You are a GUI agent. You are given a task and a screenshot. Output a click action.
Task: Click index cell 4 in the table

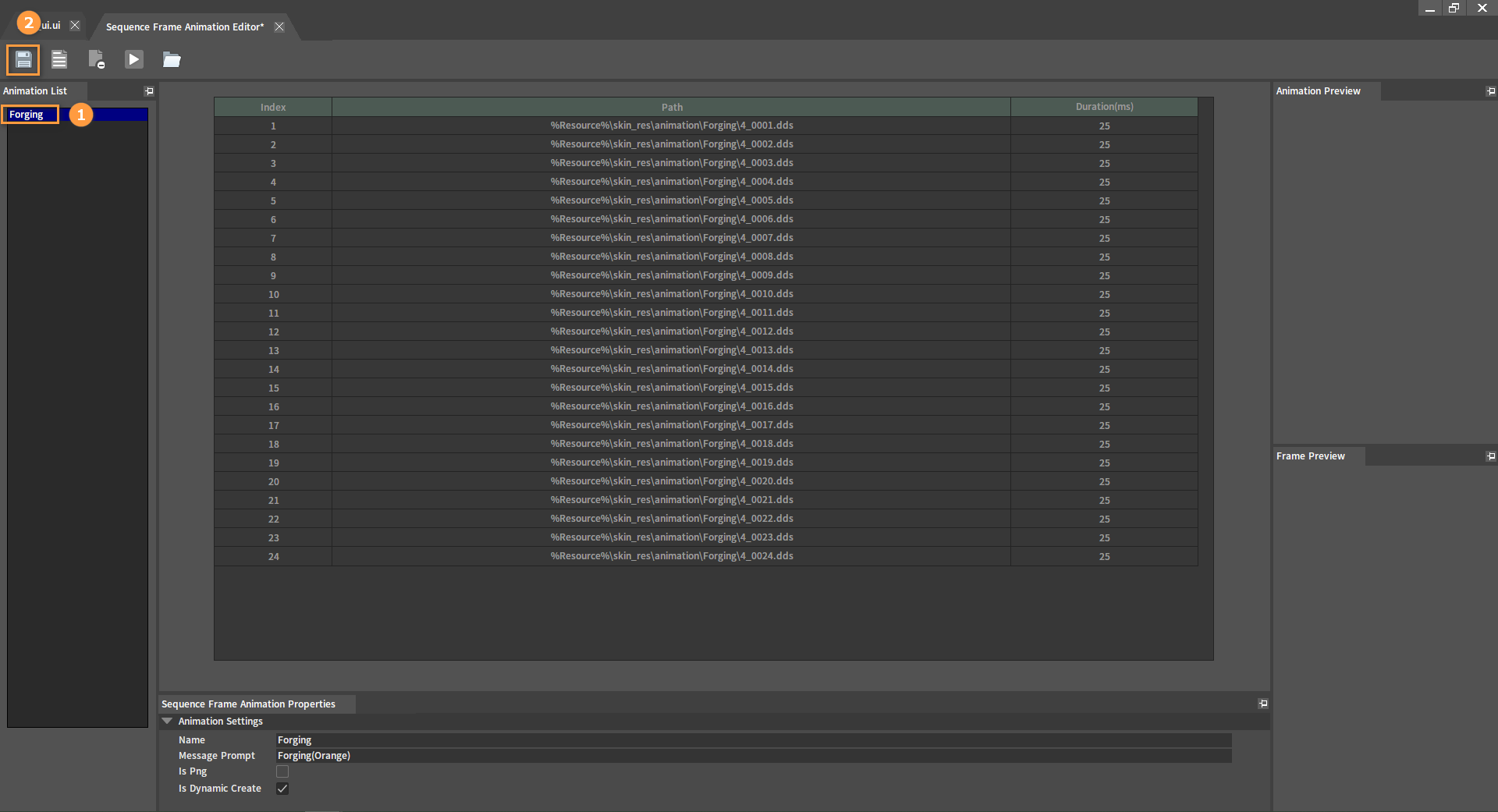273,182
